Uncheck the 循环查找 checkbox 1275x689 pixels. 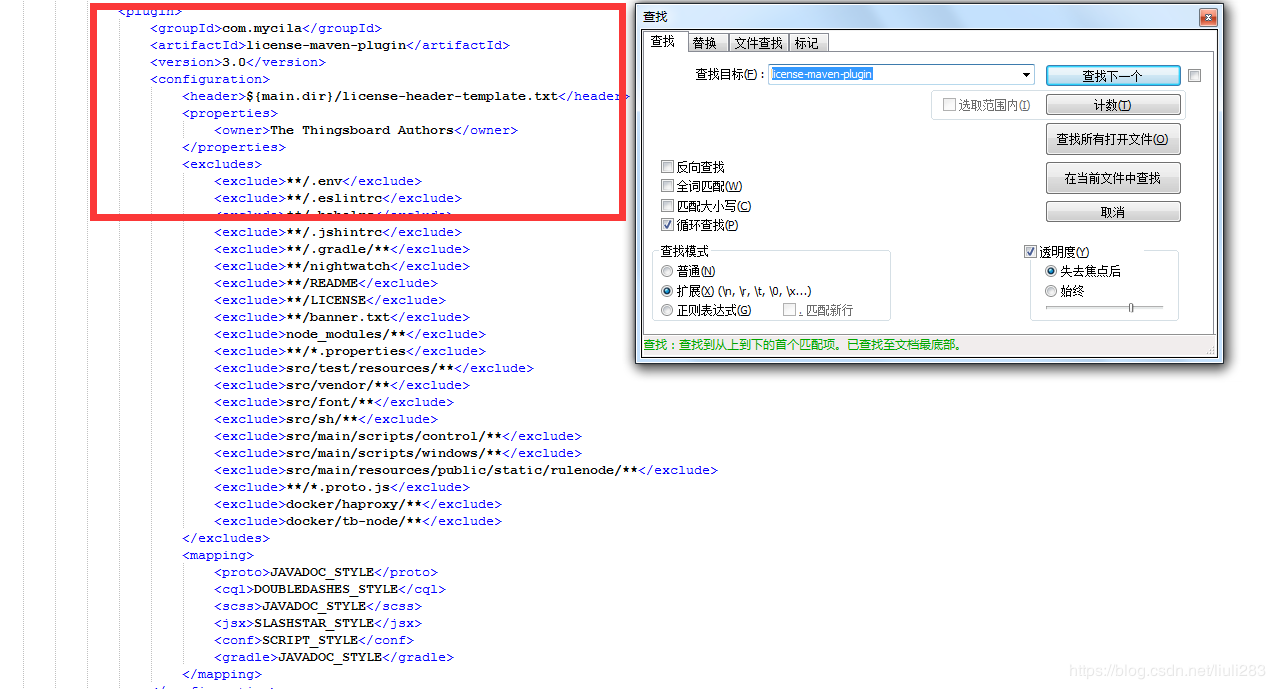[x=699, y=225]
